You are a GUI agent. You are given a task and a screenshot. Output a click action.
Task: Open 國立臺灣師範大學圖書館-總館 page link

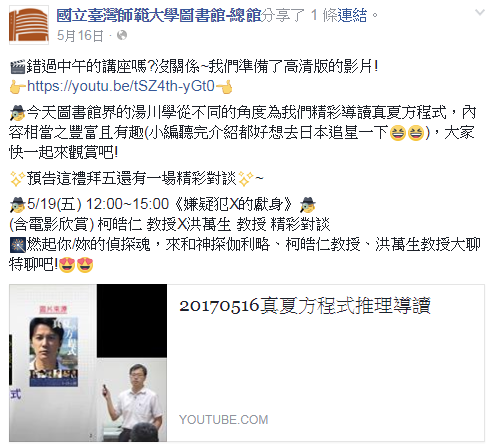click(x=159, y=15)
